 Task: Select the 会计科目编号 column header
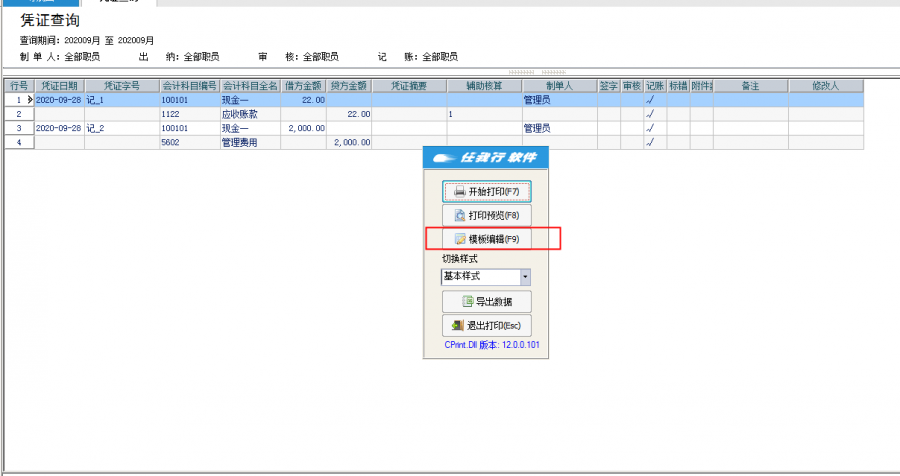point(189,86)
